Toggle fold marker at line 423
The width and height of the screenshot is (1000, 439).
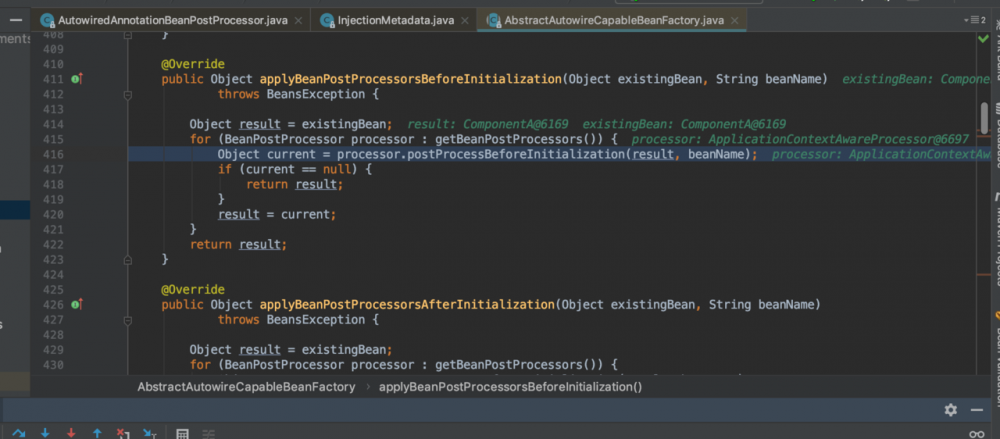pos(128,260)
